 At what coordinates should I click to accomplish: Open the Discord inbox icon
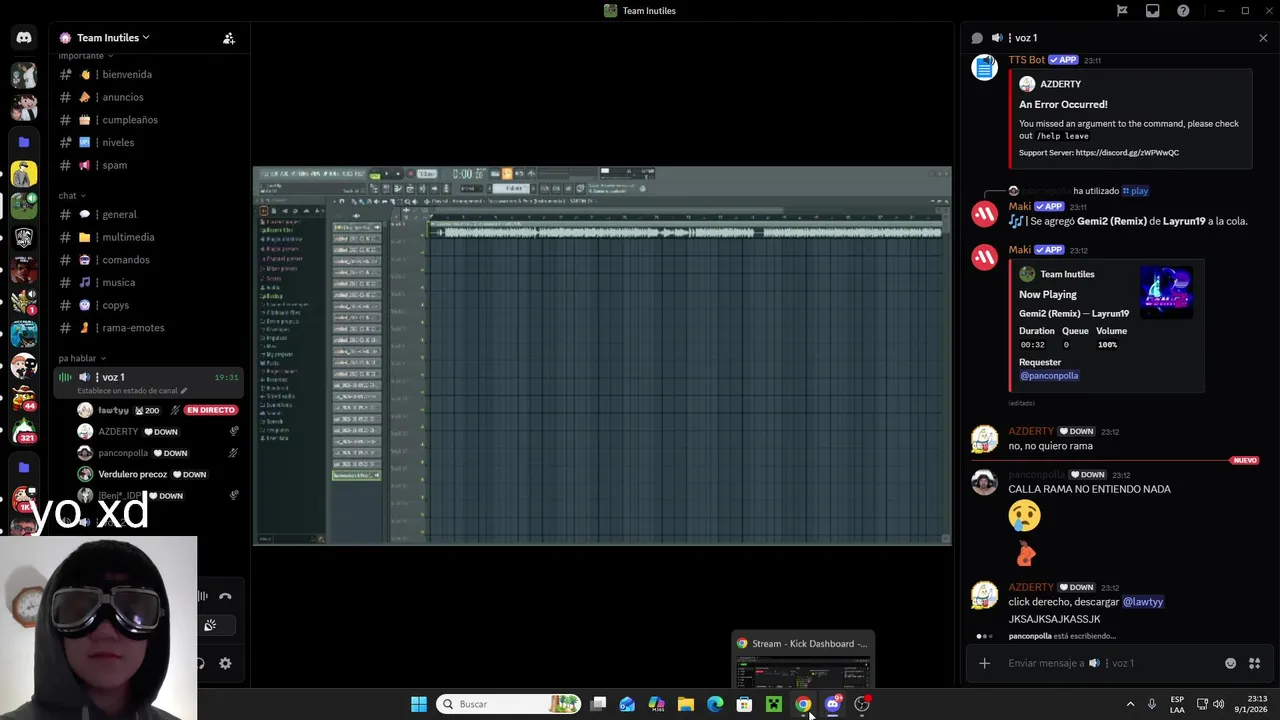coord(1152,11)
